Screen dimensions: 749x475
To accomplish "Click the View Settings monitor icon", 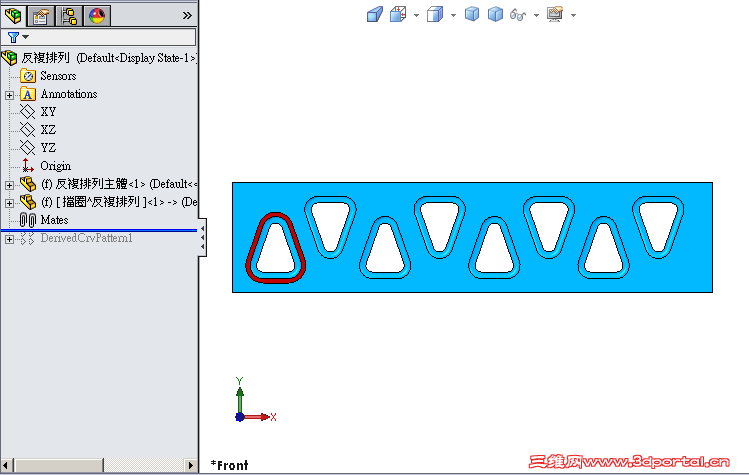I will pos(555,14).
